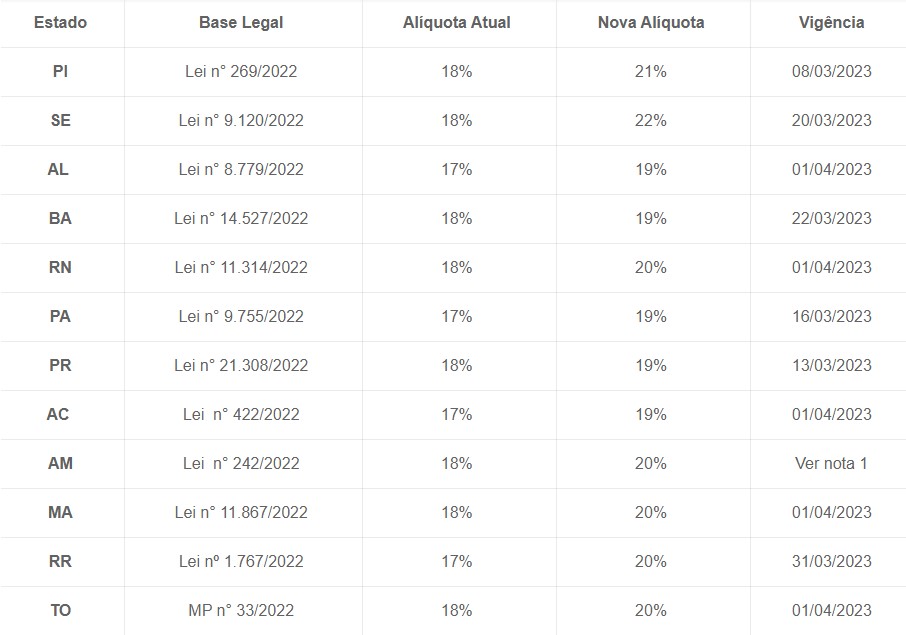Select MP n° 33/2022 cell
The width and height of the screenshot is (906, 635).
[241, 610]
